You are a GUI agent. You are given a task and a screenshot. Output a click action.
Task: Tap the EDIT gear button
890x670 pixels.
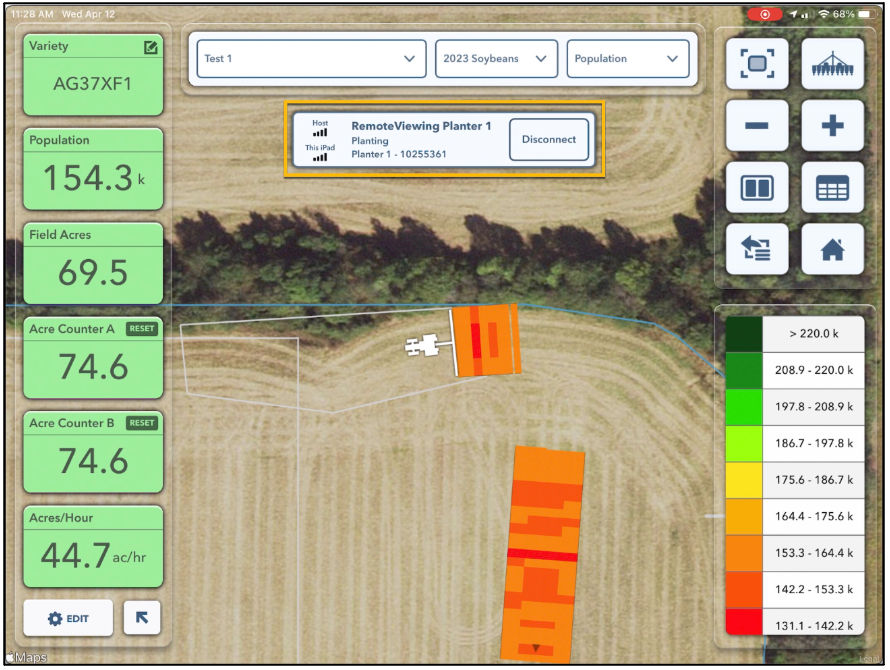pyautogui.click(x=68, y=618)
